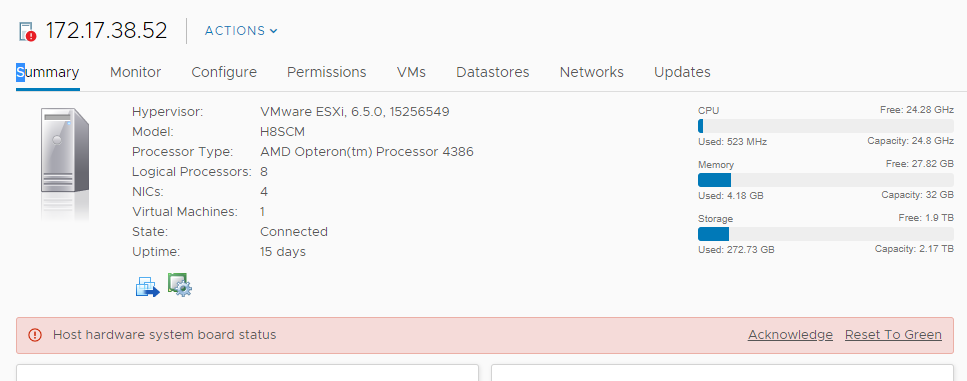Image resolution: width=967 pixels, height=381 pixels.
Task: Switch to the Networks tab
Action: 591,72
